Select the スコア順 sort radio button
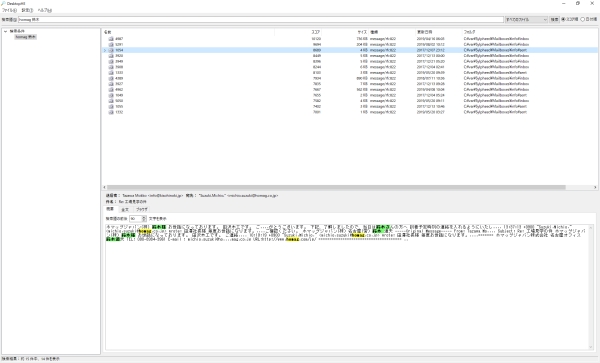Viewport: 600px width, 363px height. click(563, 20)
